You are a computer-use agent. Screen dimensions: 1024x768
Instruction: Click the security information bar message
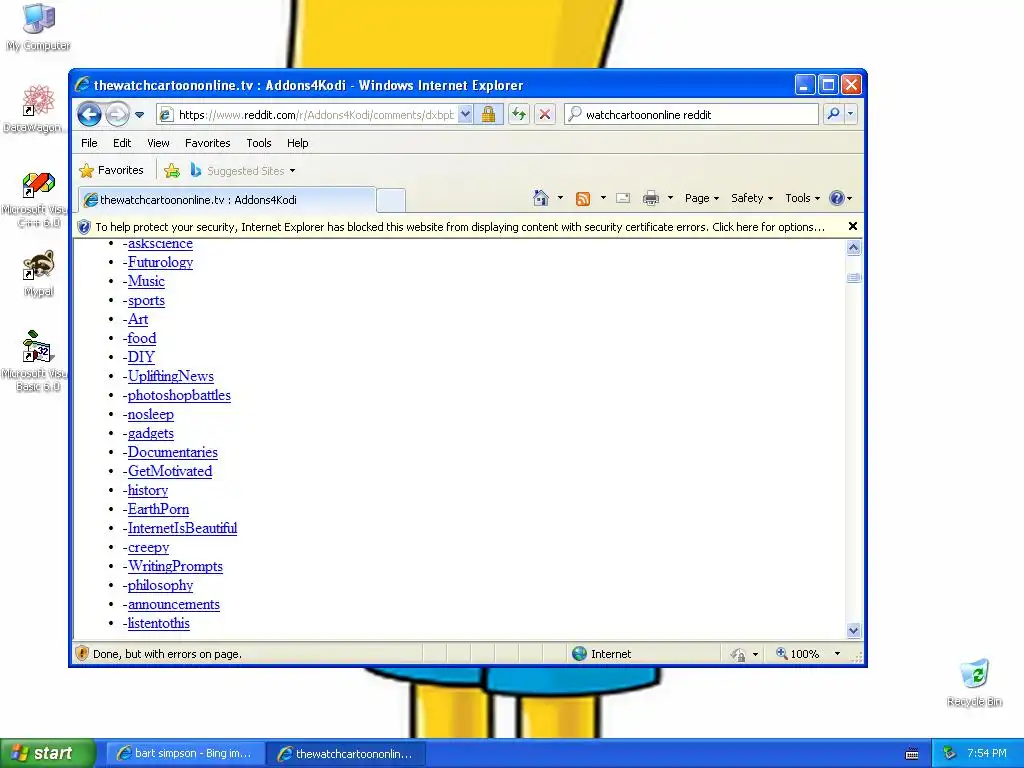[460, 227]
